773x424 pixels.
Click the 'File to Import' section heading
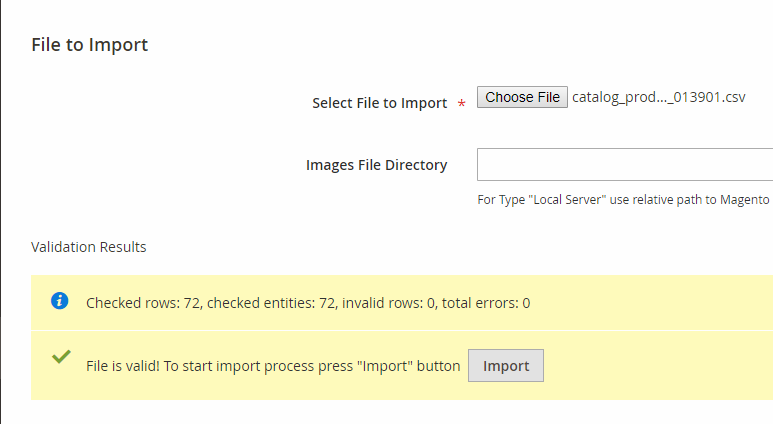click(89, 45)
